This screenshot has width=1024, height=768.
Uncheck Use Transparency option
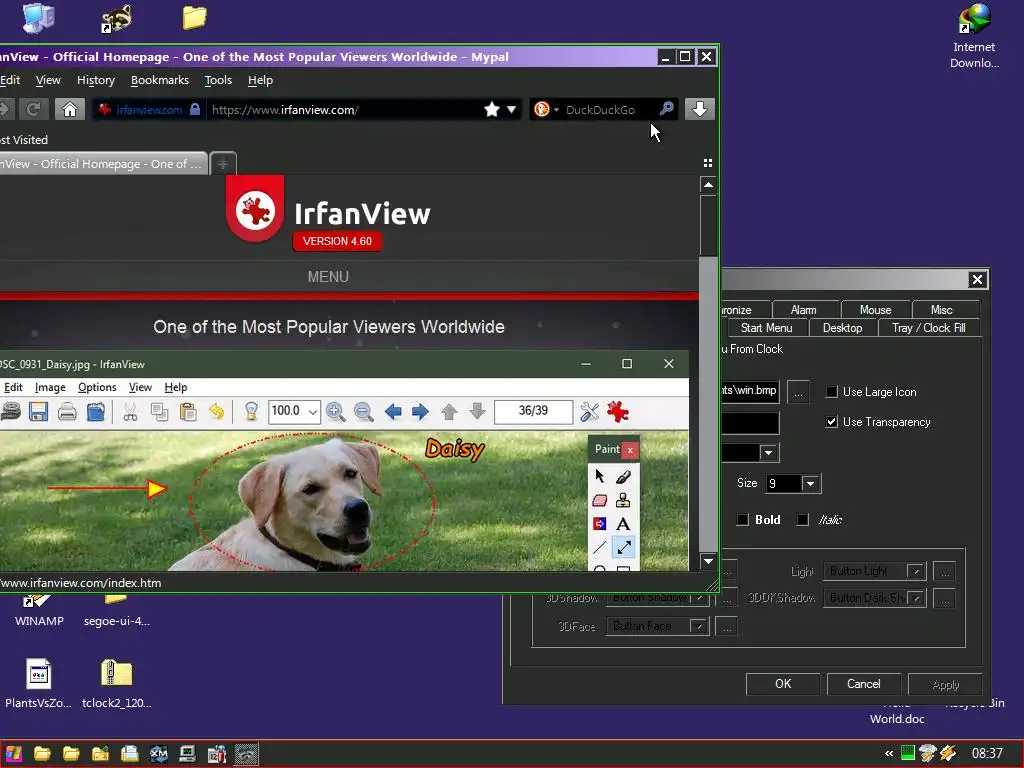tap(832, 422)
